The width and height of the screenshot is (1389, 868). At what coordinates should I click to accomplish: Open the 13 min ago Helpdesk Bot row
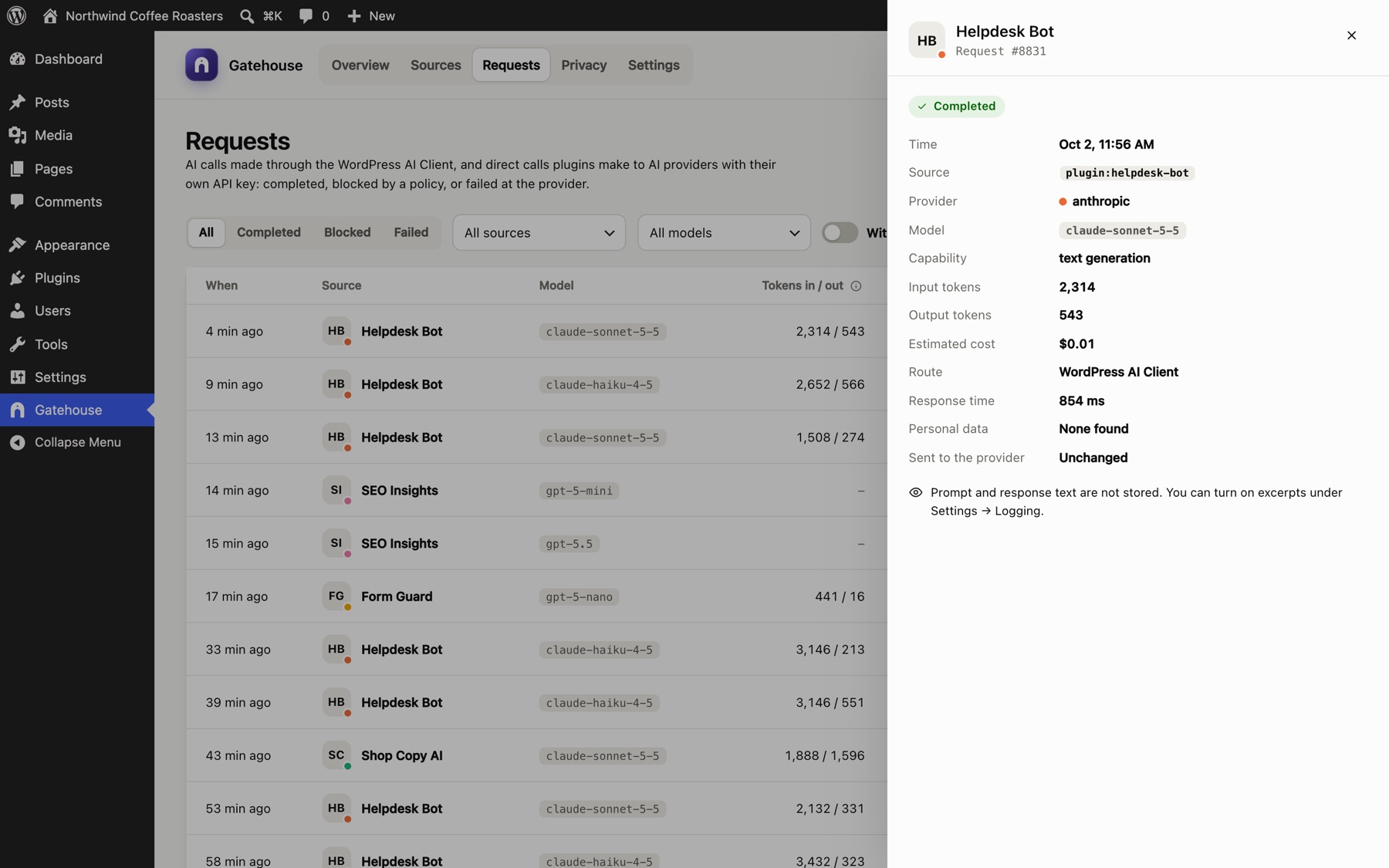pos(536,437)
